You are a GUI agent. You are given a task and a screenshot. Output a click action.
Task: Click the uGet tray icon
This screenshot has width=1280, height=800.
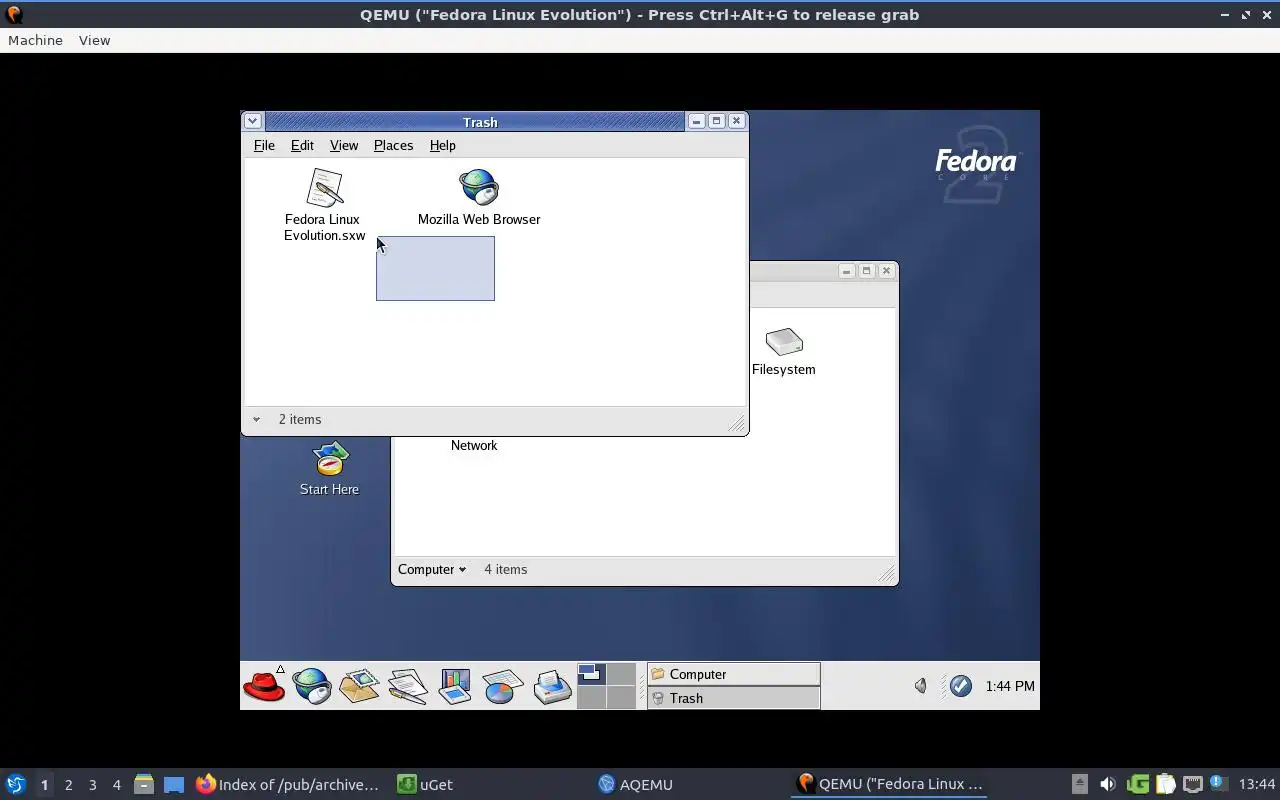click(x=1137, y=784)
